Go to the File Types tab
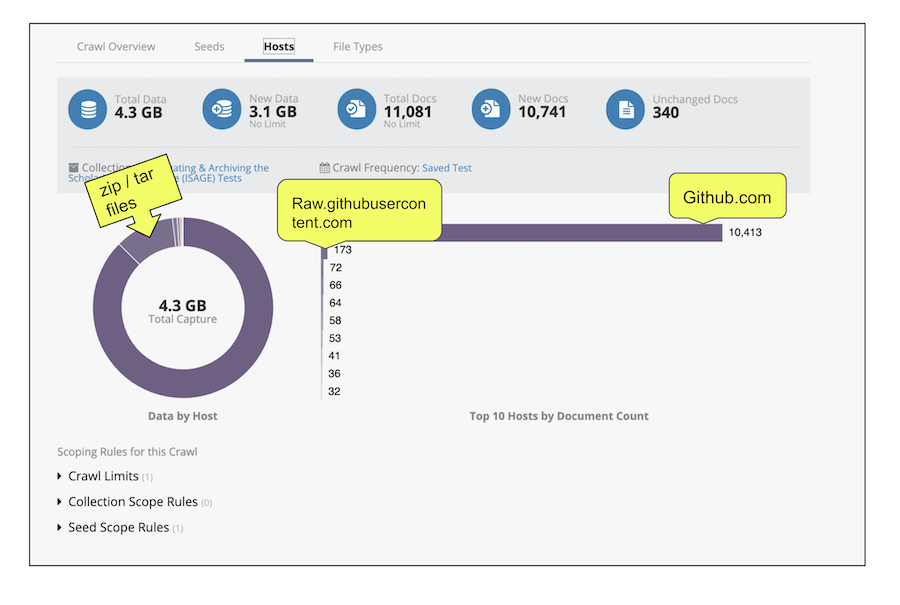The width and height of the screenshot is (900, 605). pyautogui.click(x=357, y=47)
